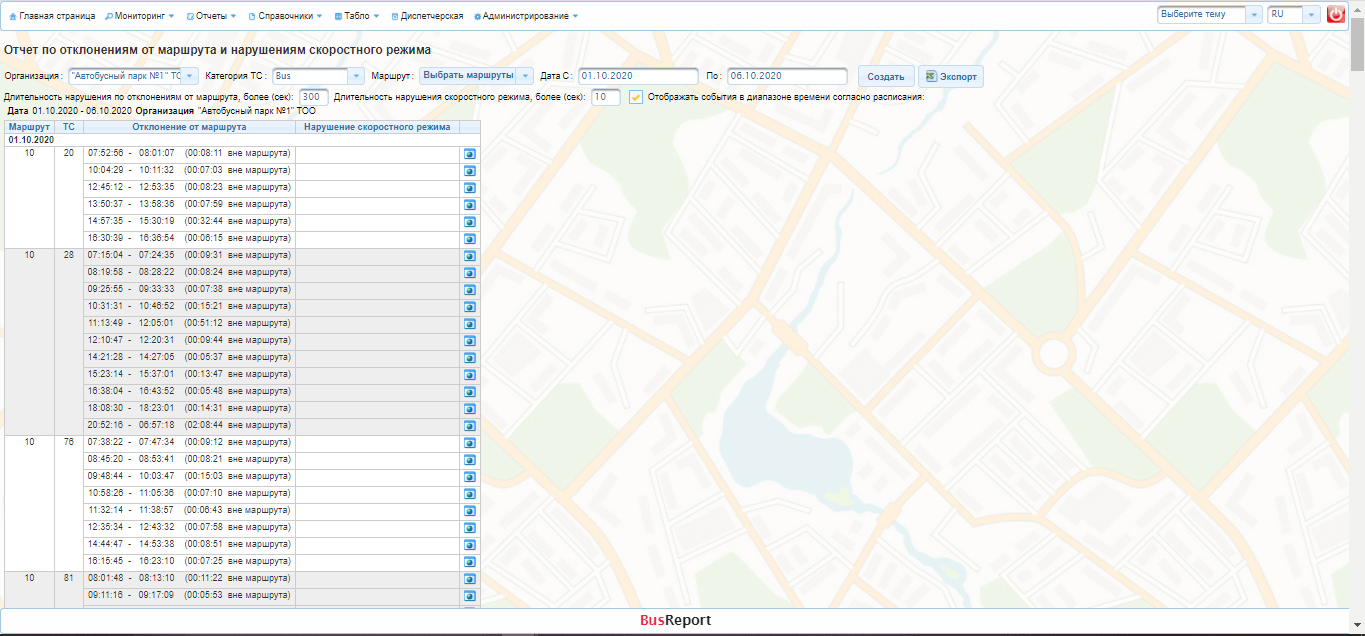Image resolution: width=1365 pixels, height=636 pixels.
Task: Display 07:38:22 deviation track on map
Action: point(470,443)
